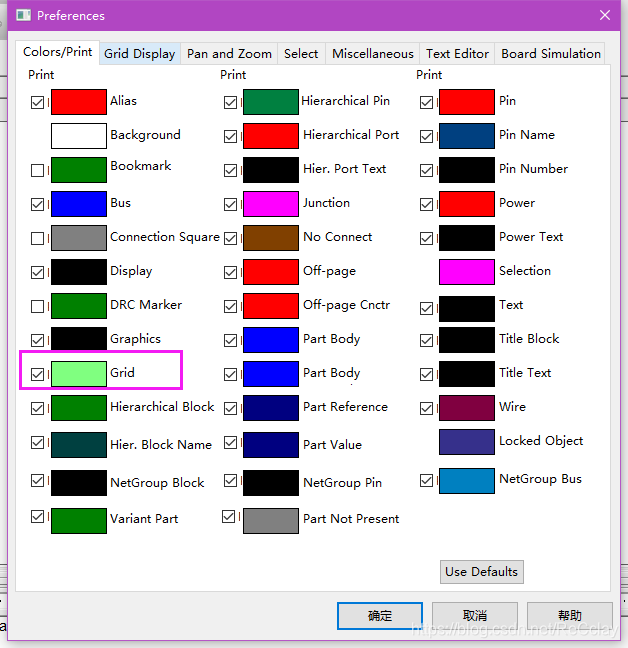Viewport: 628px width, 648px height.
Task: Cancel with the 取消 button
Action: pos(475,616)
